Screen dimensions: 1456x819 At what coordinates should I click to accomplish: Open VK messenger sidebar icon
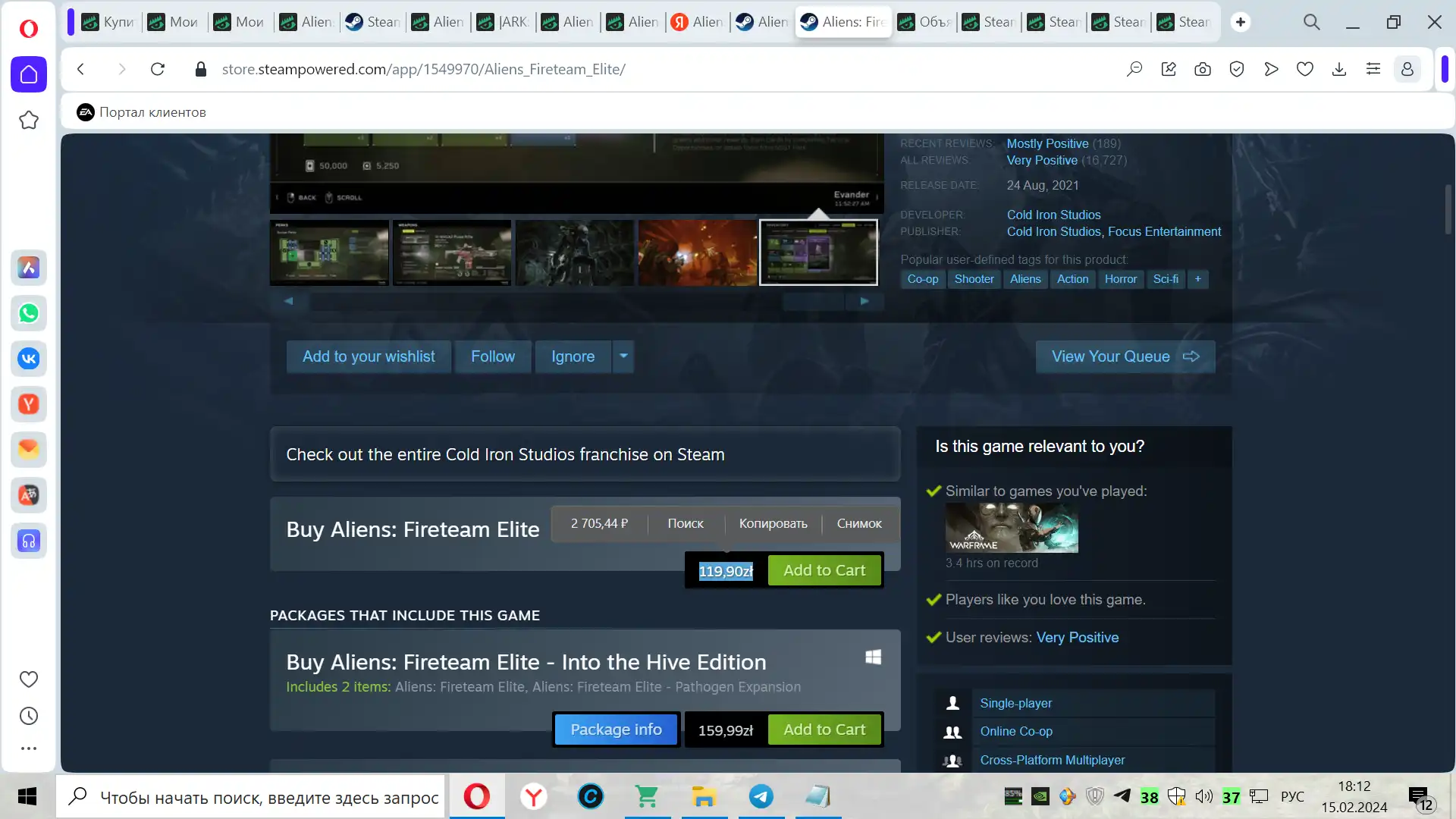(x=29, y=359)
